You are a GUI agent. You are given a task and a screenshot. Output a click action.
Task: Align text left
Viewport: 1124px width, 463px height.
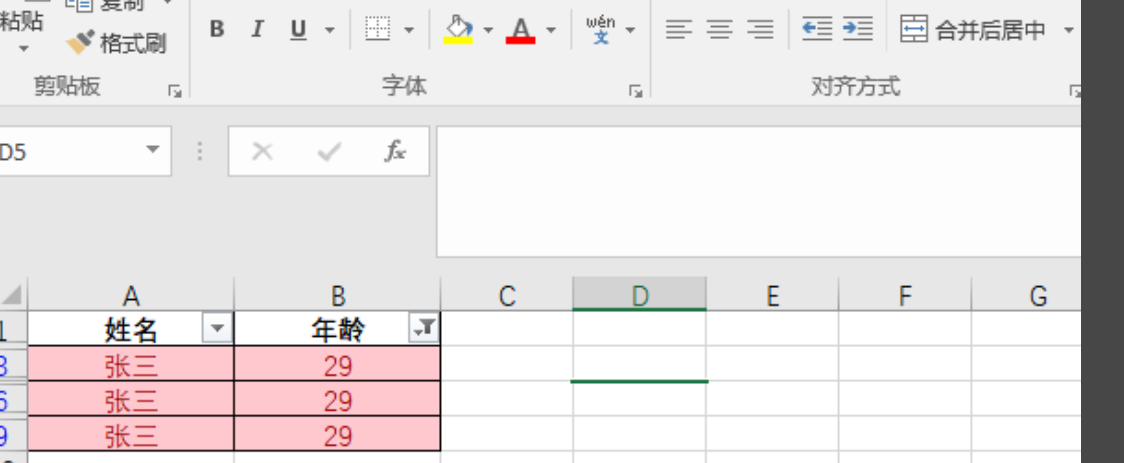click(679, 29)
